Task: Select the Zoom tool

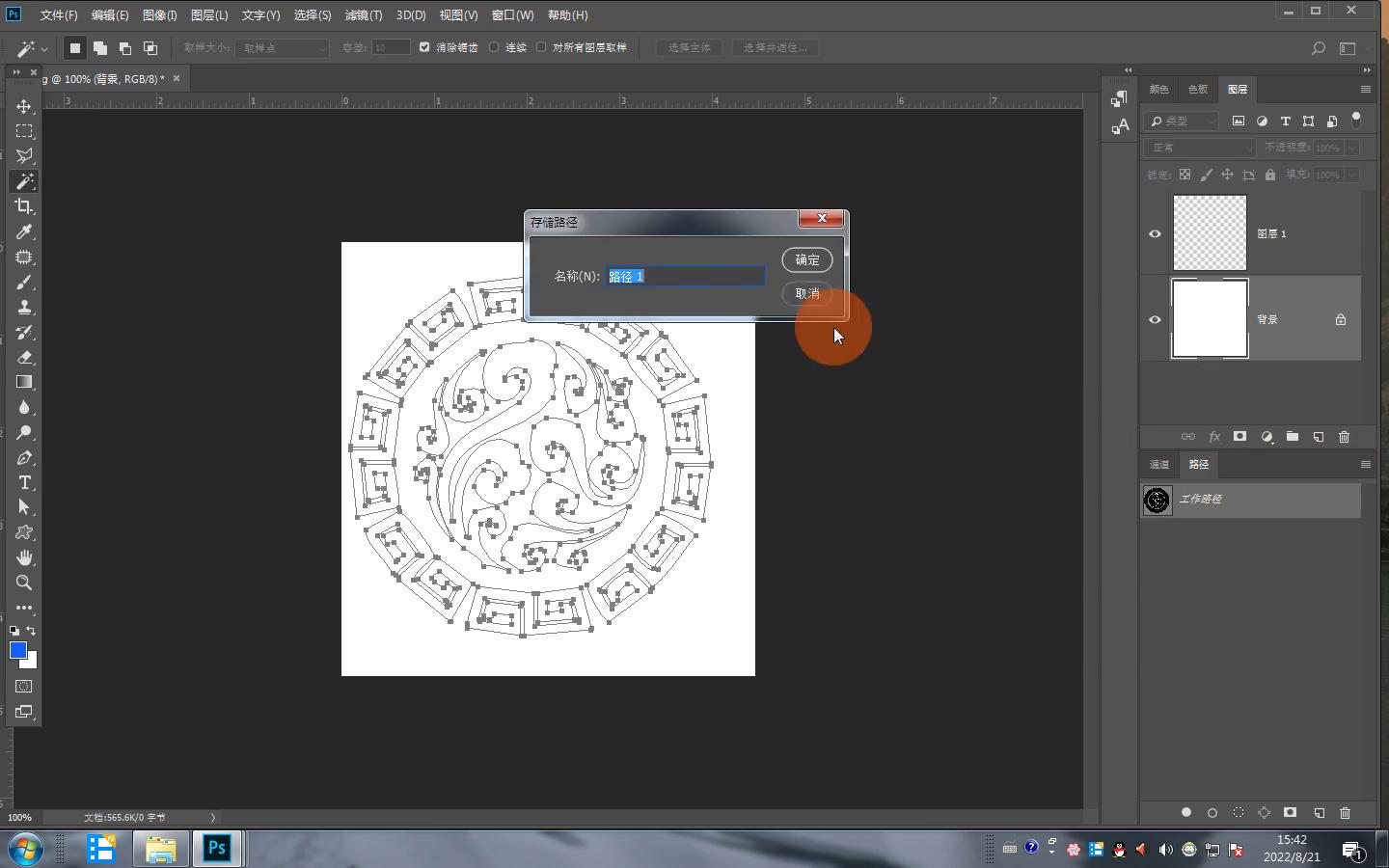Action: 24,583
